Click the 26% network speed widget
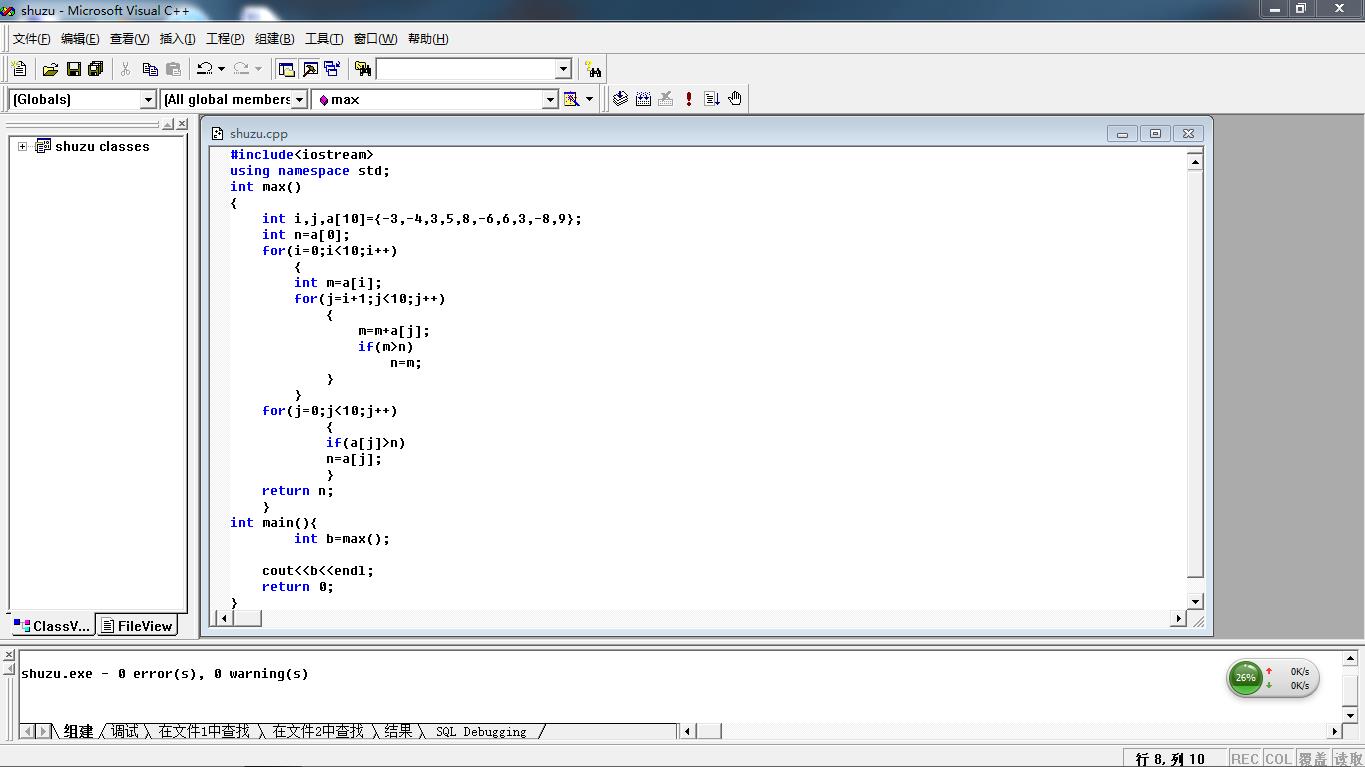Screen dimensions: 1365x767 pyautogui.click(x=1273, y=678)
